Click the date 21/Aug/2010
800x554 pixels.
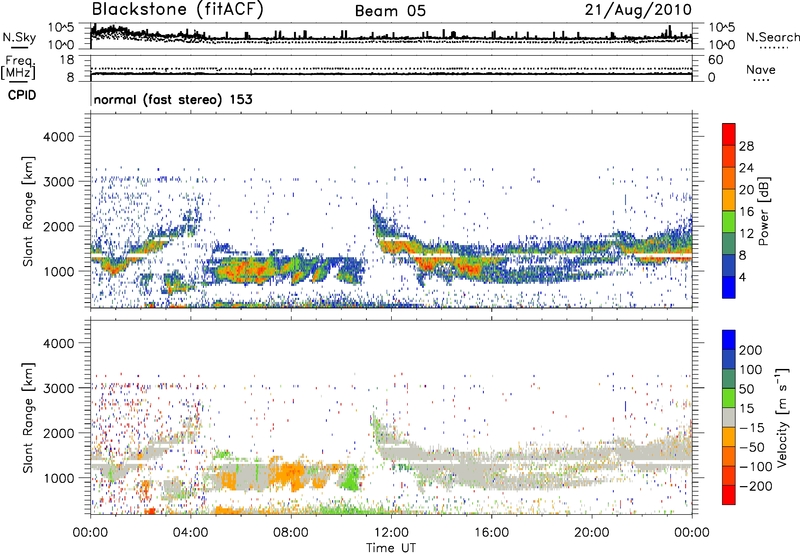pyautogui.click(x=638, y=10)
